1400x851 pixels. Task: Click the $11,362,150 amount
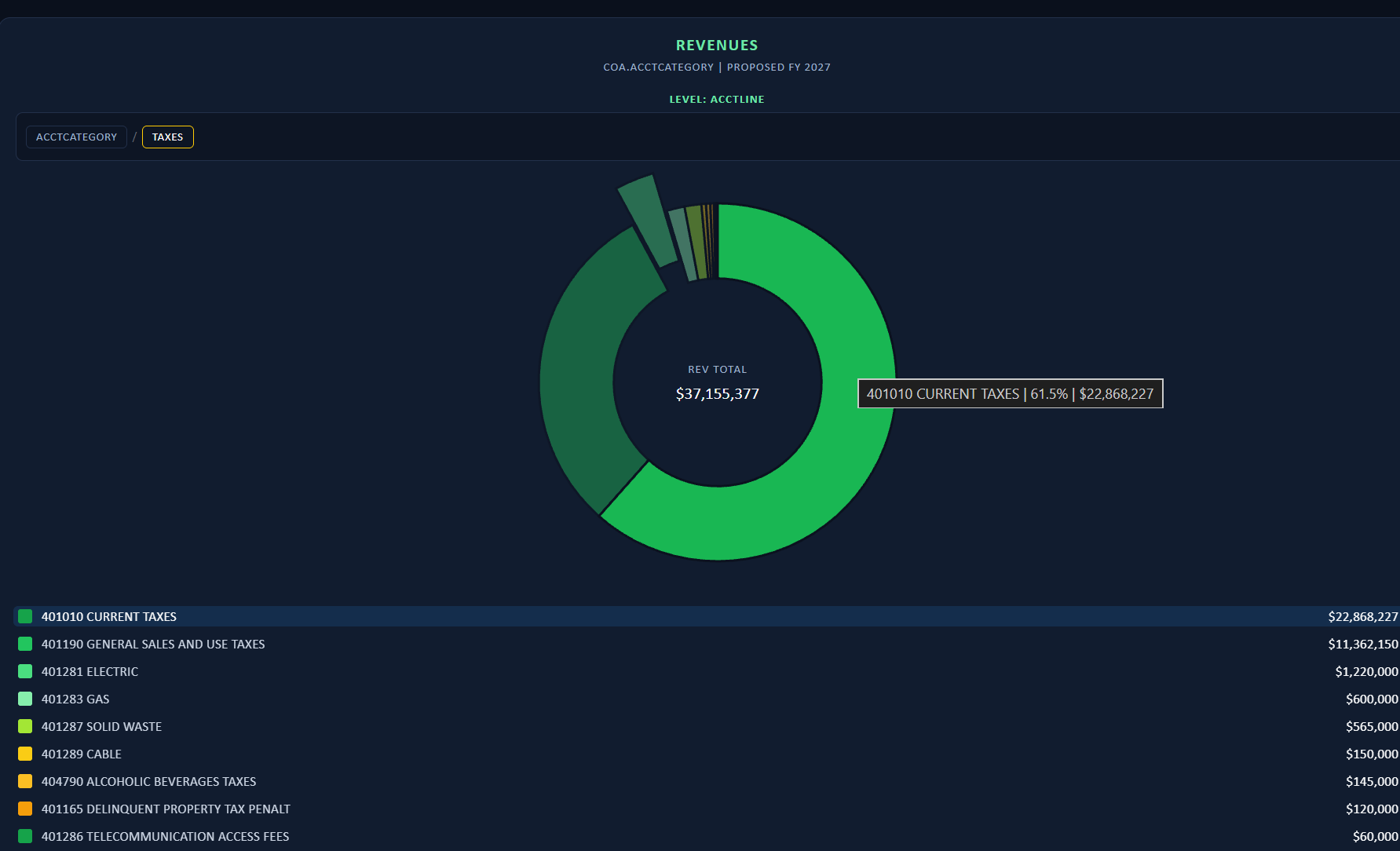point(1363,645)
